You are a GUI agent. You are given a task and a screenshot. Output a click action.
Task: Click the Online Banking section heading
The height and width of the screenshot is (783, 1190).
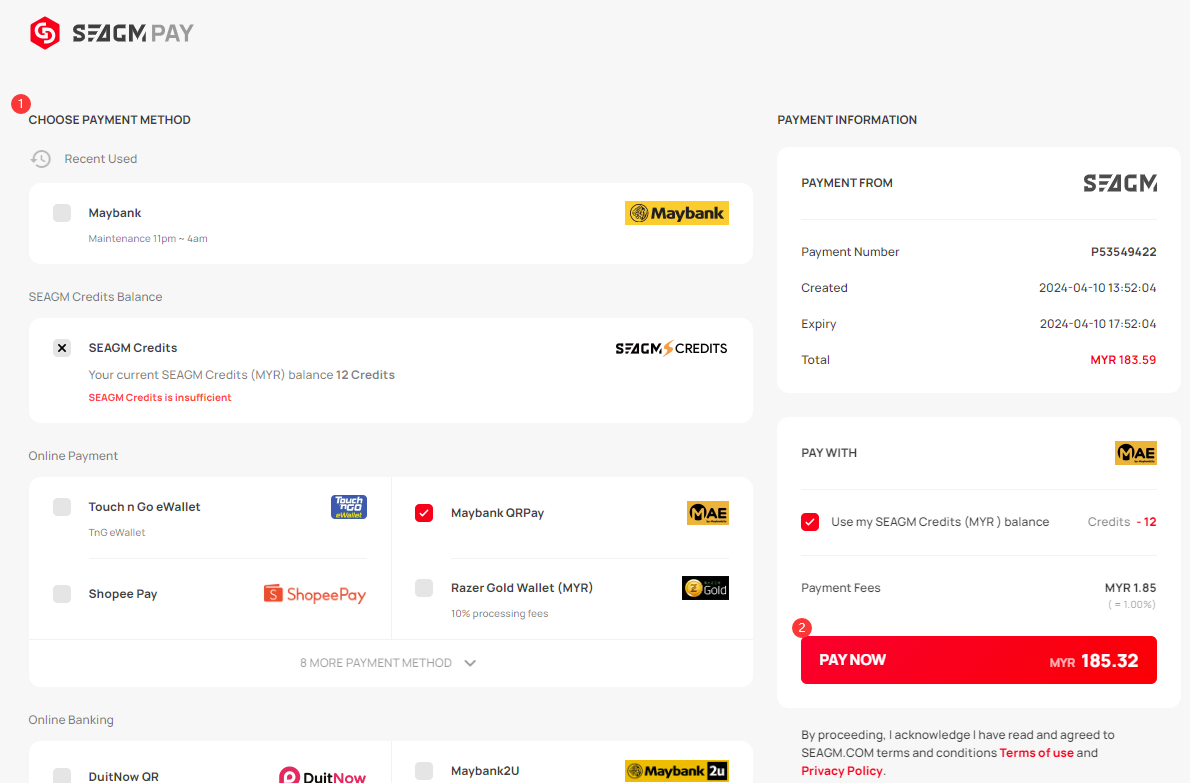click(71, 719)
